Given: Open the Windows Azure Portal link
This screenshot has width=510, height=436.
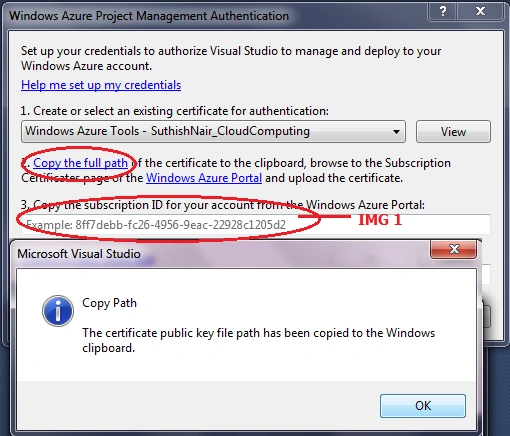Looking at the screenshot, I should (x=204, y=178).
